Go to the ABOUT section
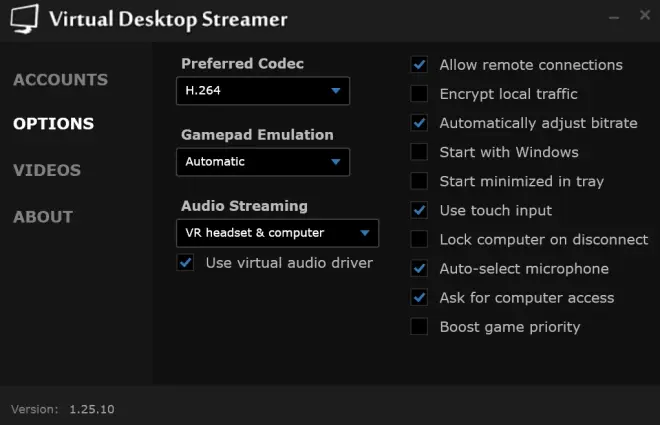This screenshot has height=425, width=660. tap(43, 217)
